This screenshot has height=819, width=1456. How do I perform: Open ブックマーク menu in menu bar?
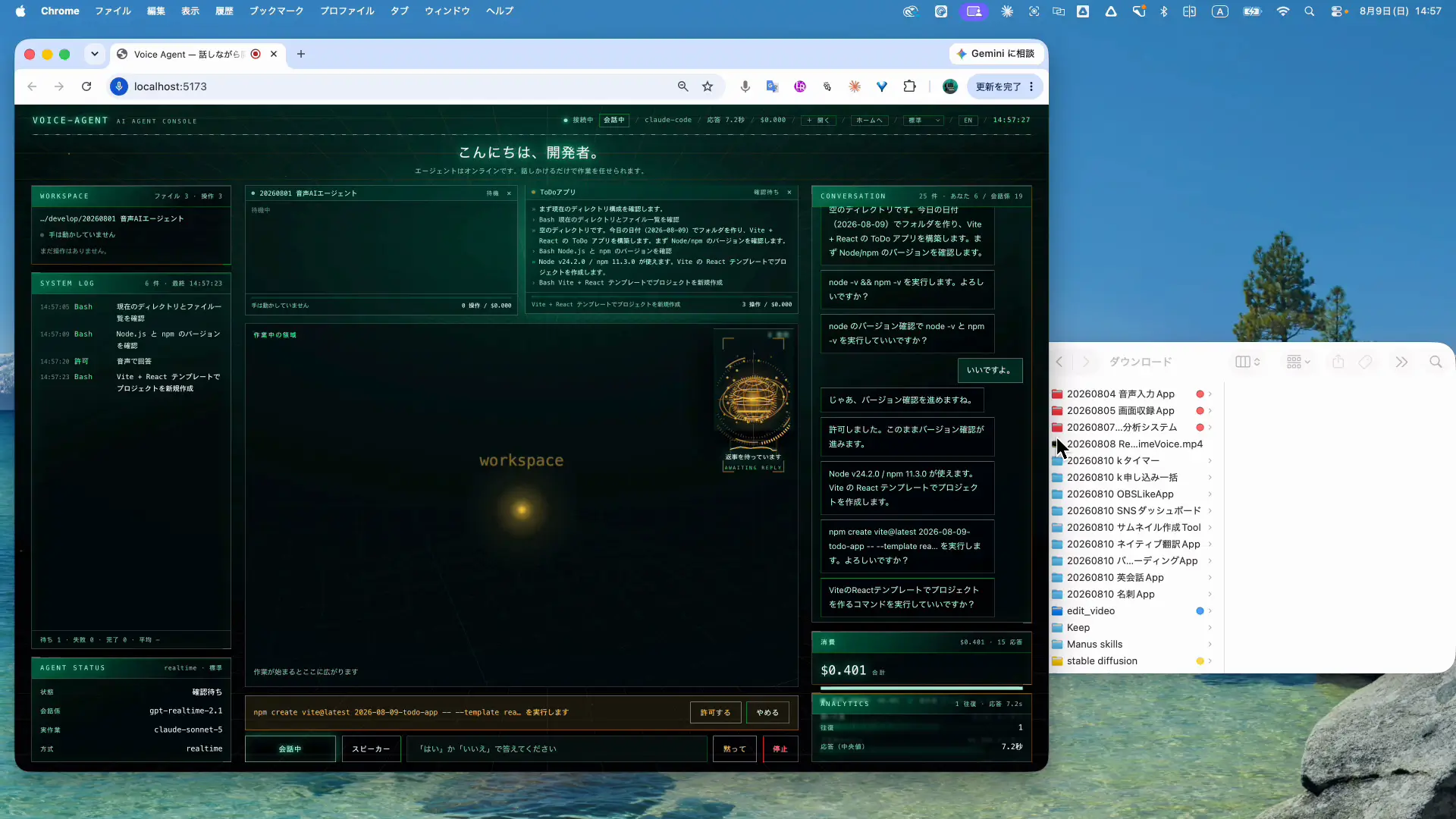pyautogui.click(x=276, y=11)
